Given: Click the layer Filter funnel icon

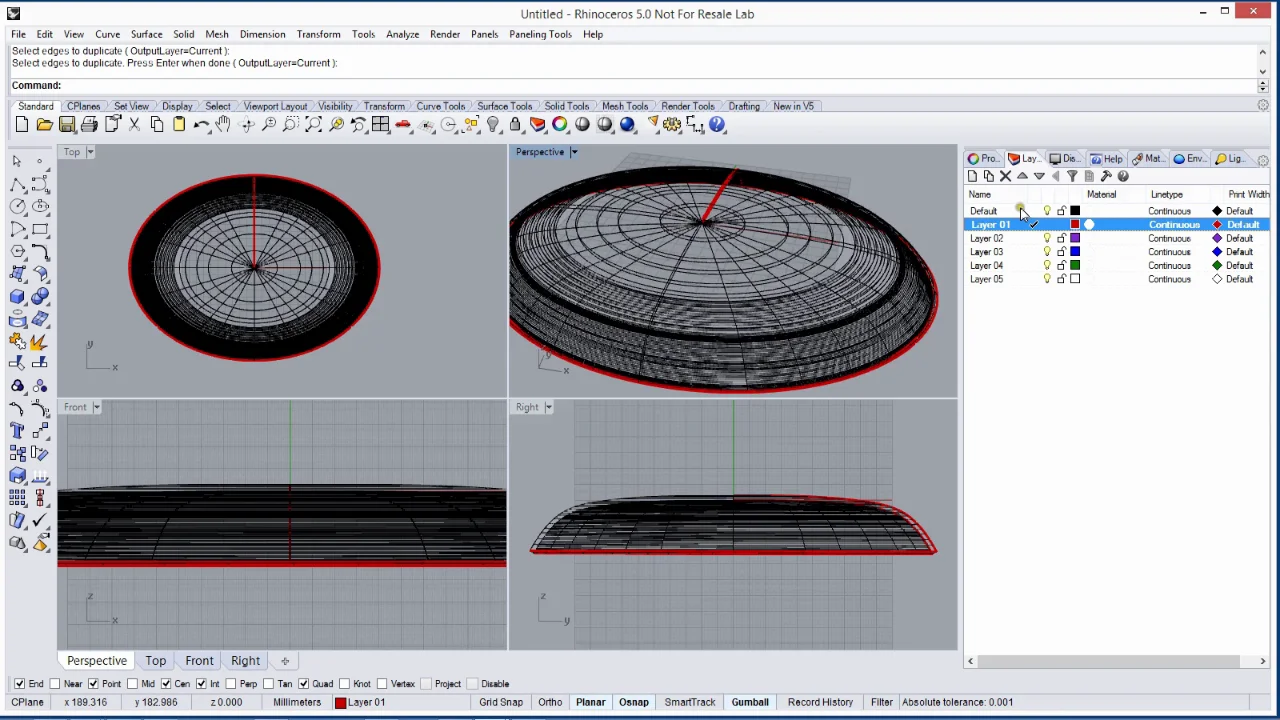Looking at the screenshot, I should 1072,176.
